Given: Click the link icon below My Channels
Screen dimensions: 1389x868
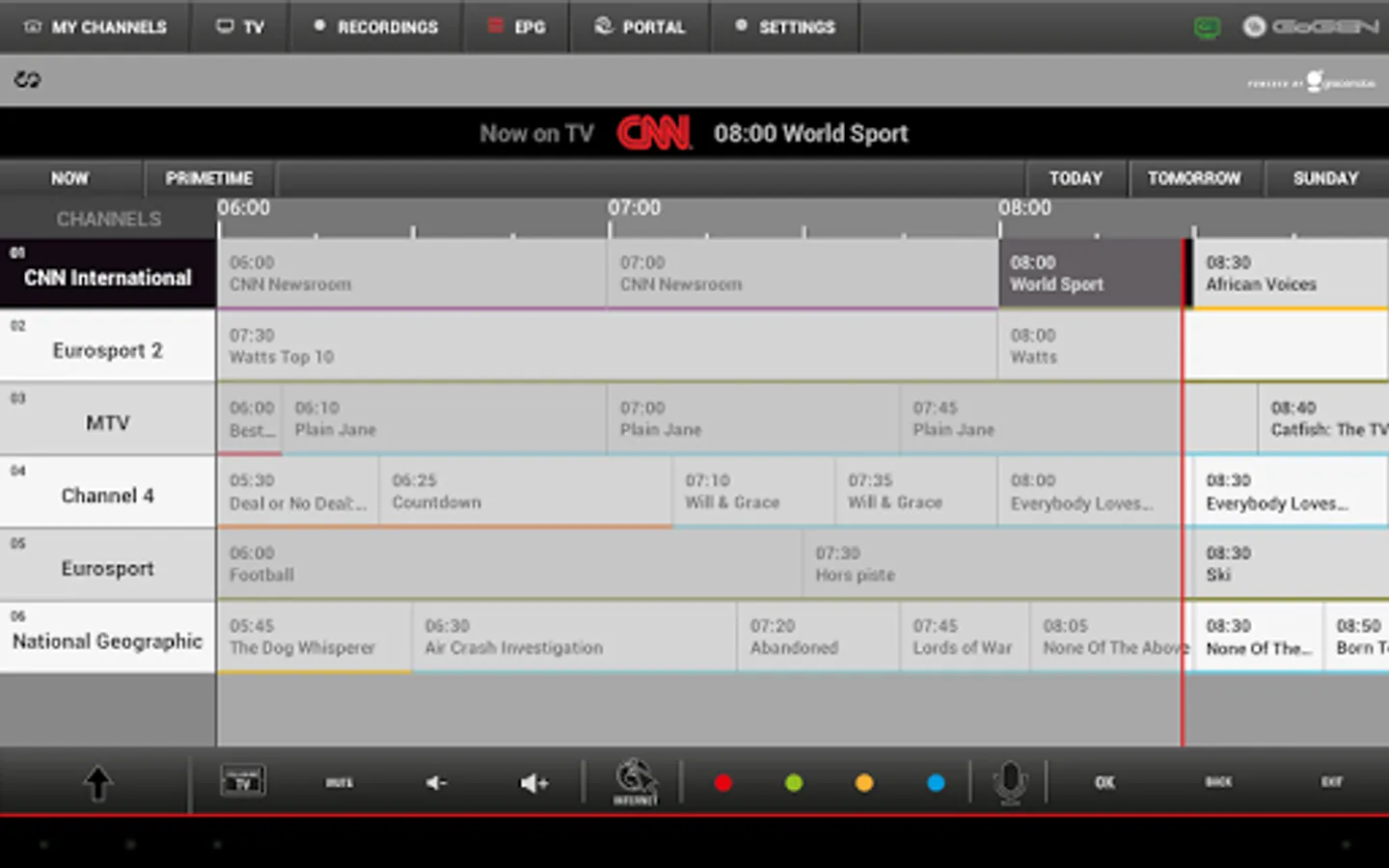Looking at the screenshot, I should [x=27, y=80].
